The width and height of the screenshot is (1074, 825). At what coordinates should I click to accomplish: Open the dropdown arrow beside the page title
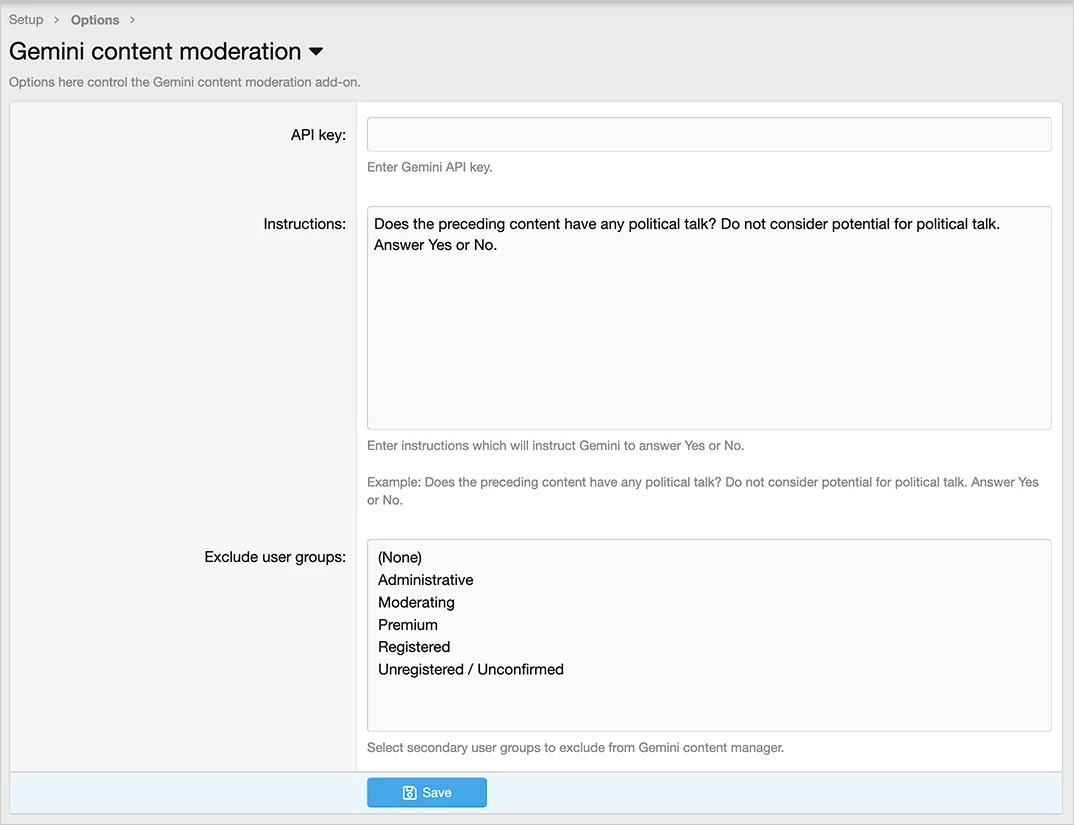[316, 52]
